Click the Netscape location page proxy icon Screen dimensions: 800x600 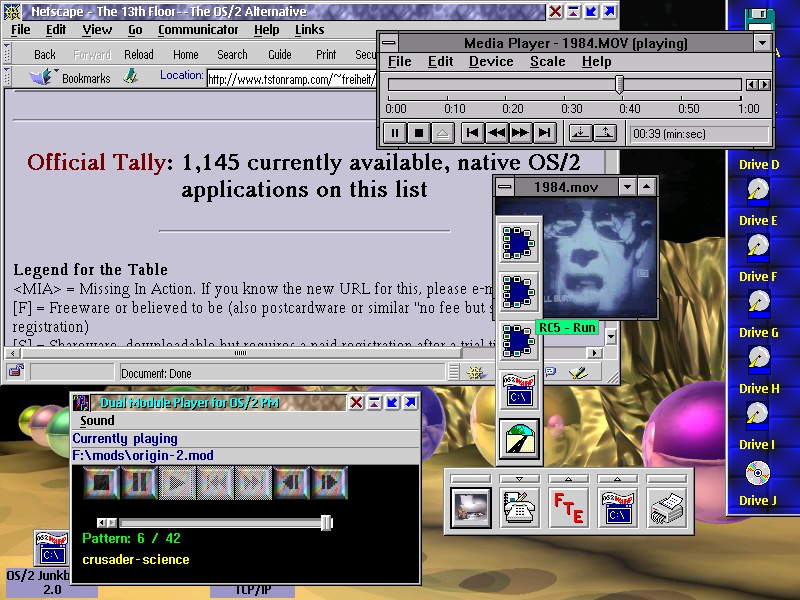(131, 77)
